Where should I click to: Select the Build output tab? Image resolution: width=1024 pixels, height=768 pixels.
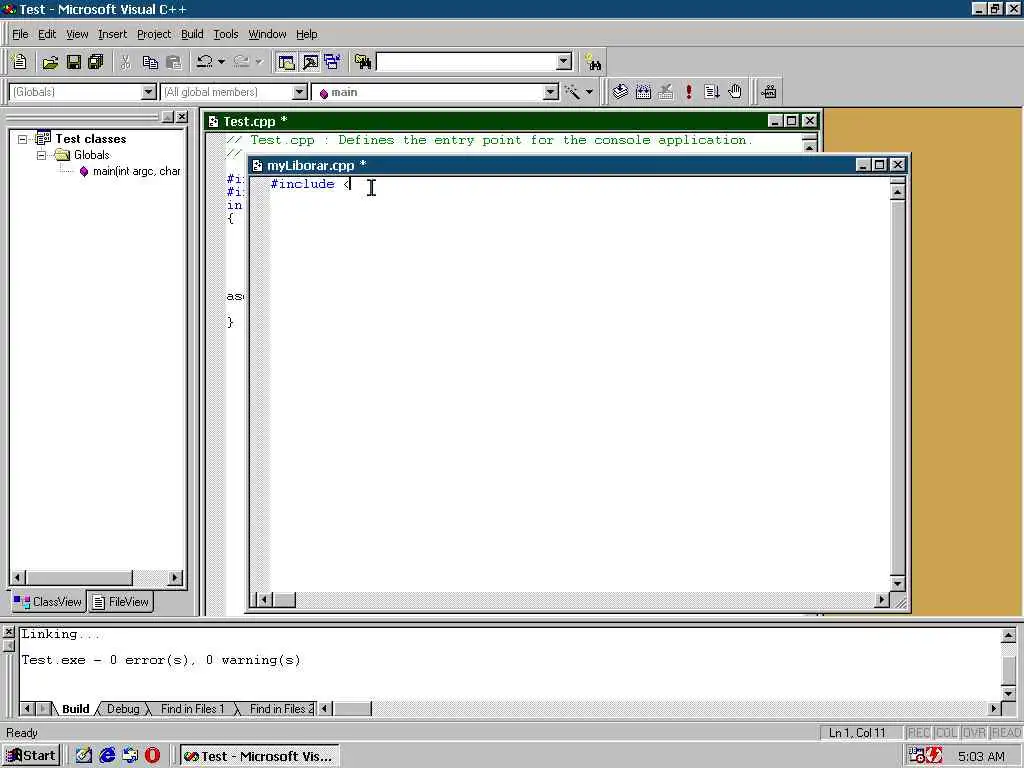pos(76,709)
